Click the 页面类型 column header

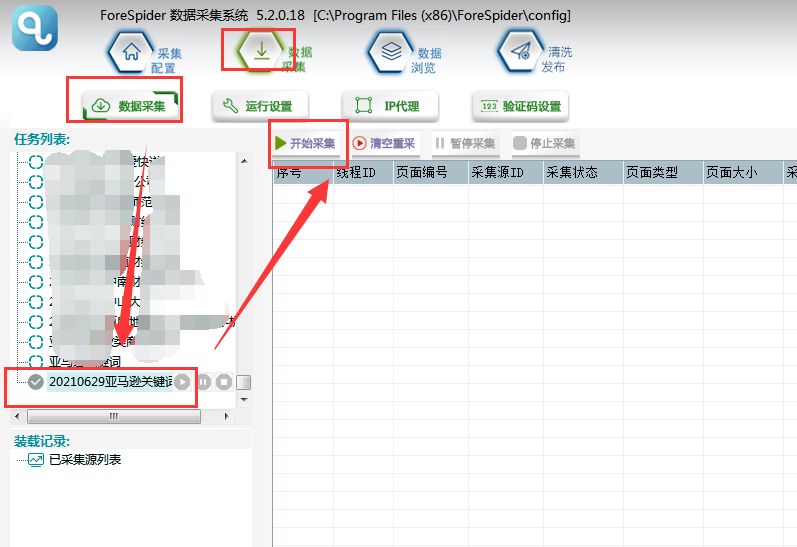(663, 172)
